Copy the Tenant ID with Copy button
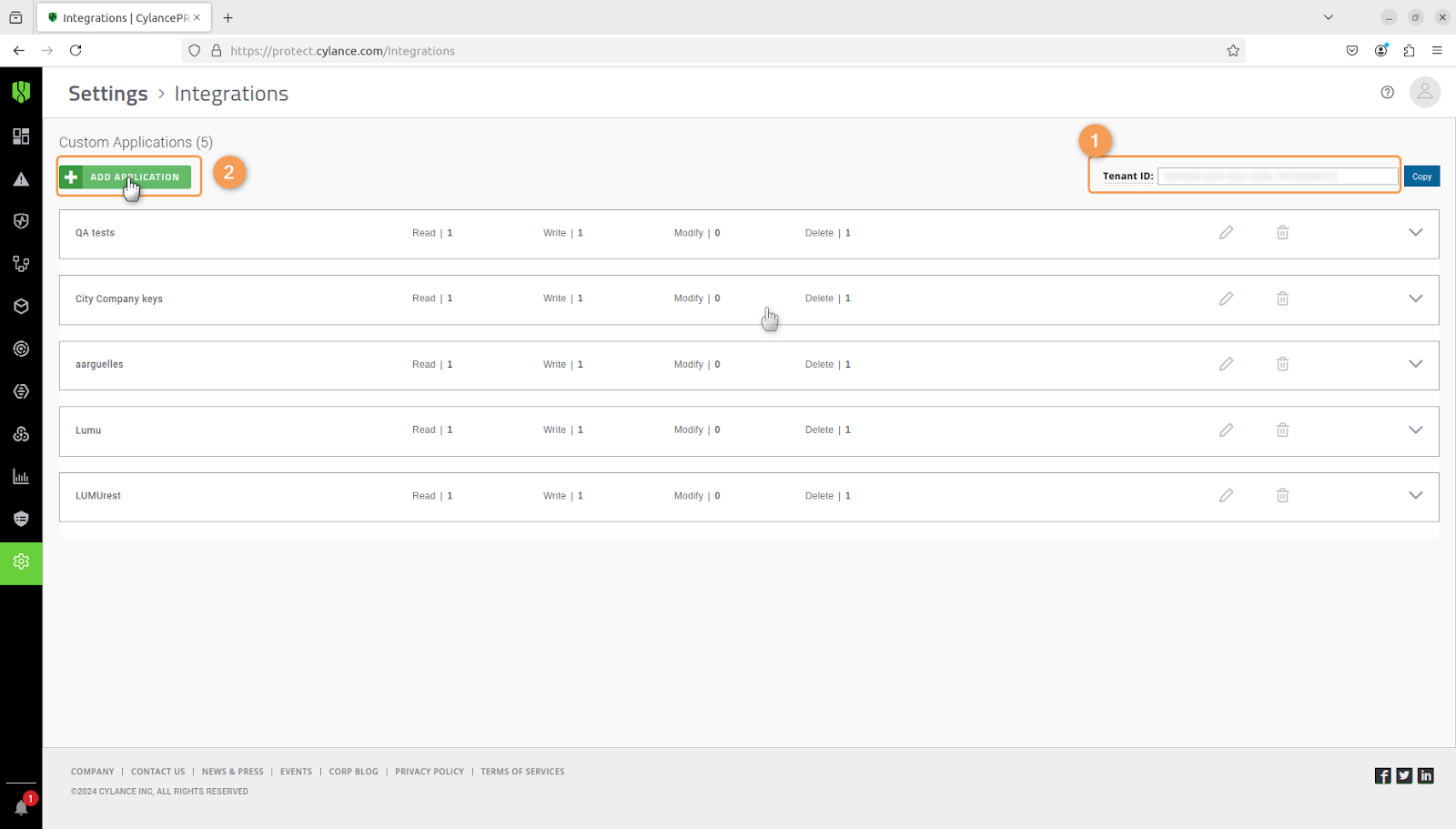Viewport: 1456px width, 829px height. (x=1421, y=177)
